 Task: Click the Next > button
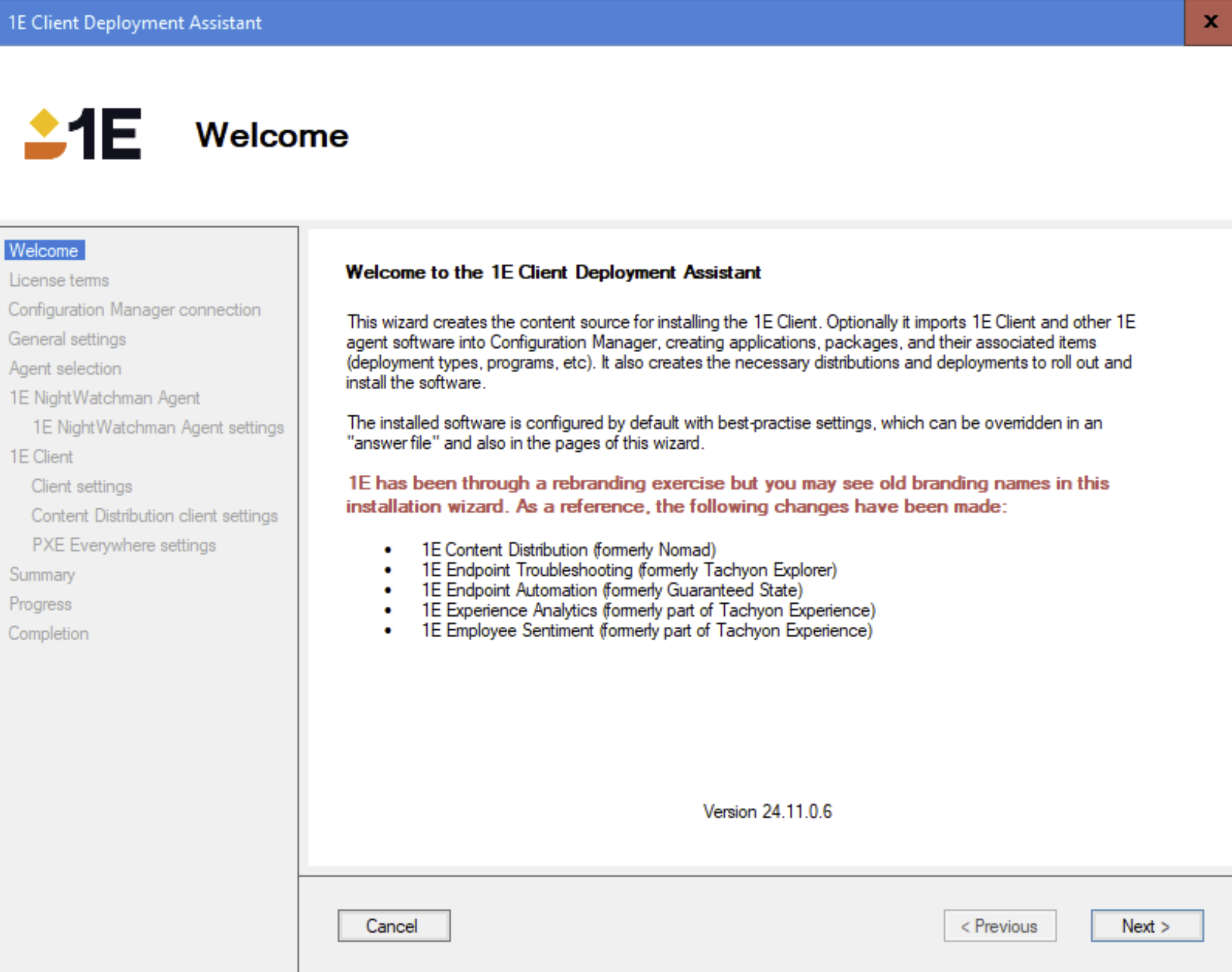[x=1146, y=926]
